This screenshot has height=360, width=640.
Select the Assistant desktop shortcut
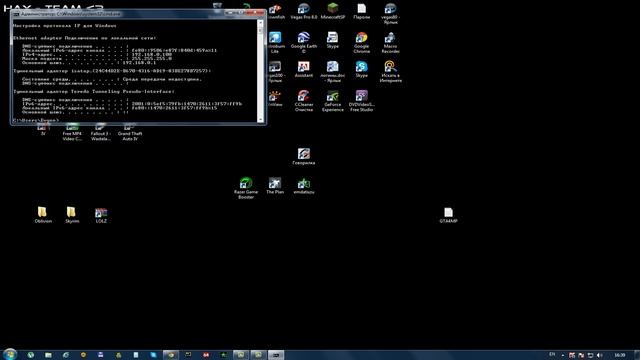coord(304,69)
